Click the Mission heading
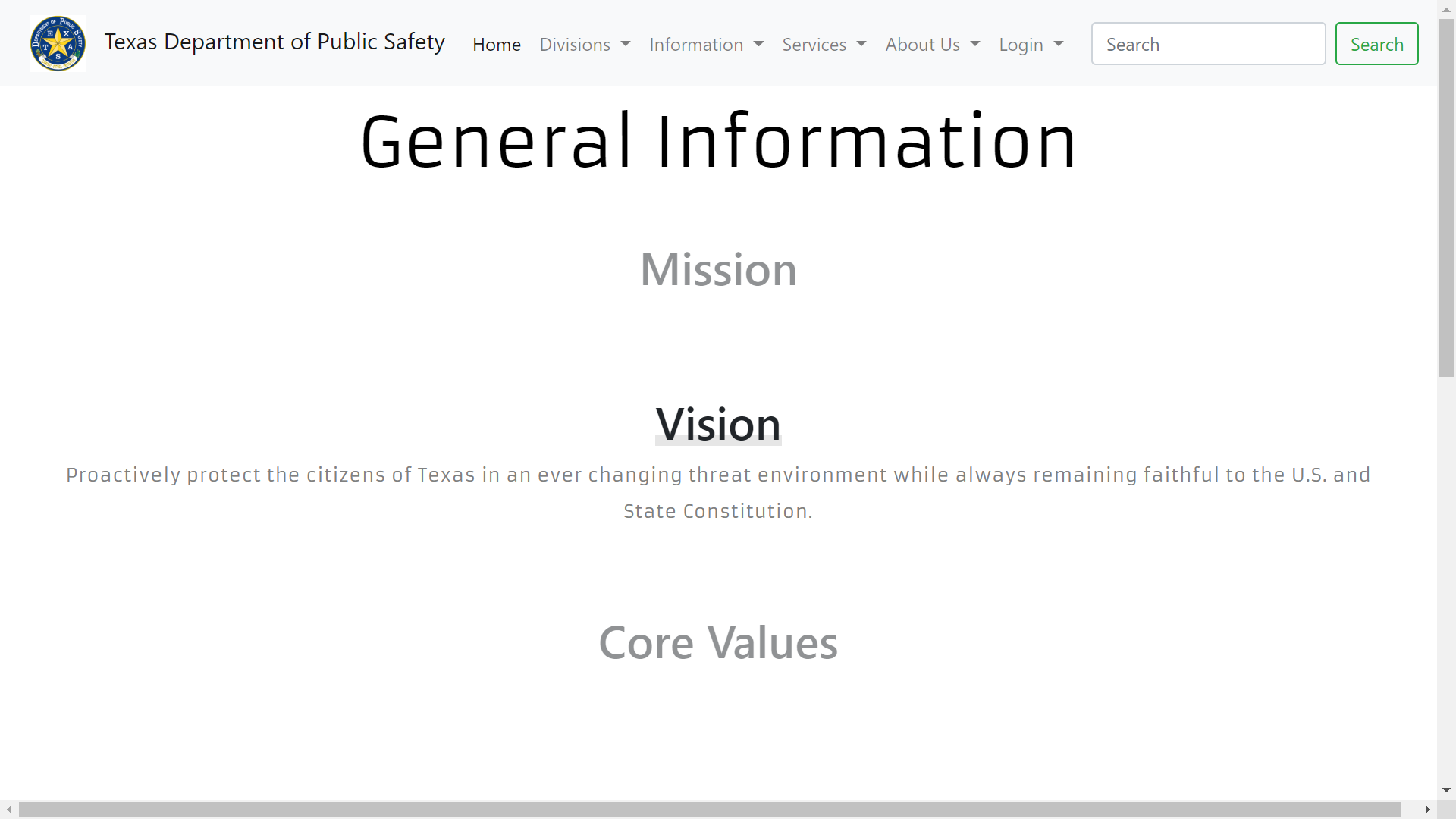 [718, 269]
